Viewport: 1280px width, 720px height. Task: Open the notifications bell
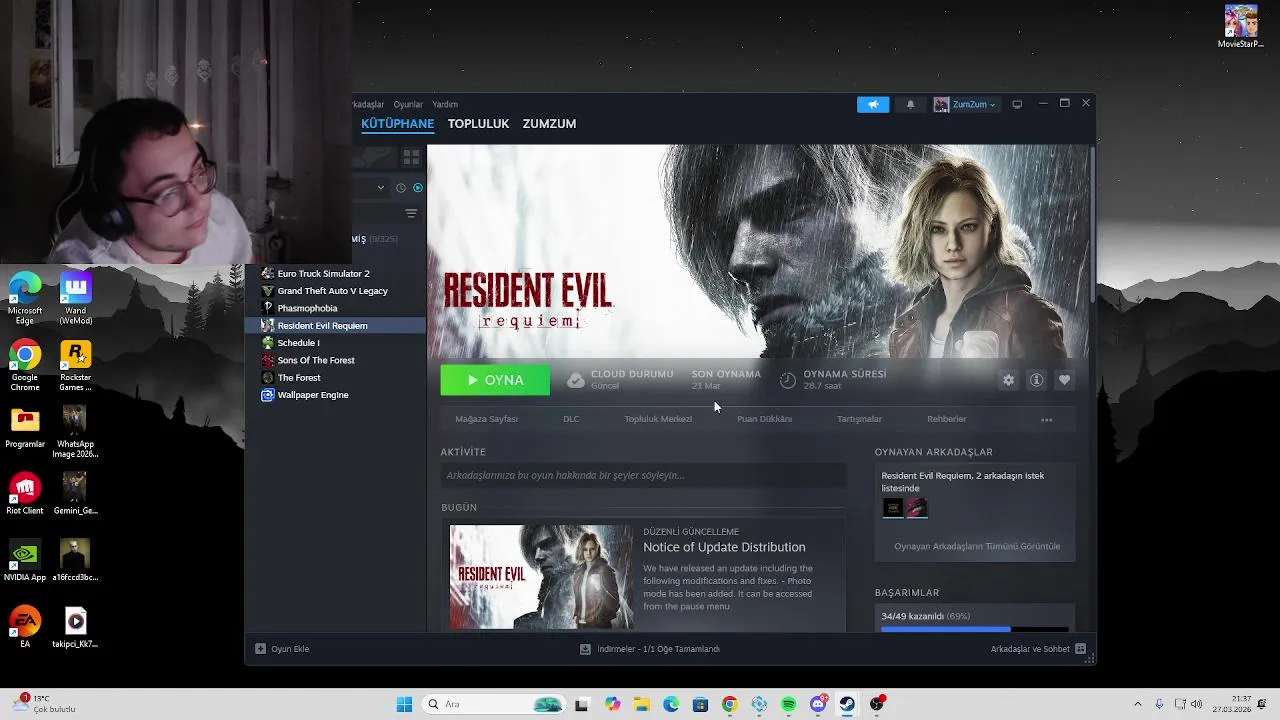click(910, 104)
